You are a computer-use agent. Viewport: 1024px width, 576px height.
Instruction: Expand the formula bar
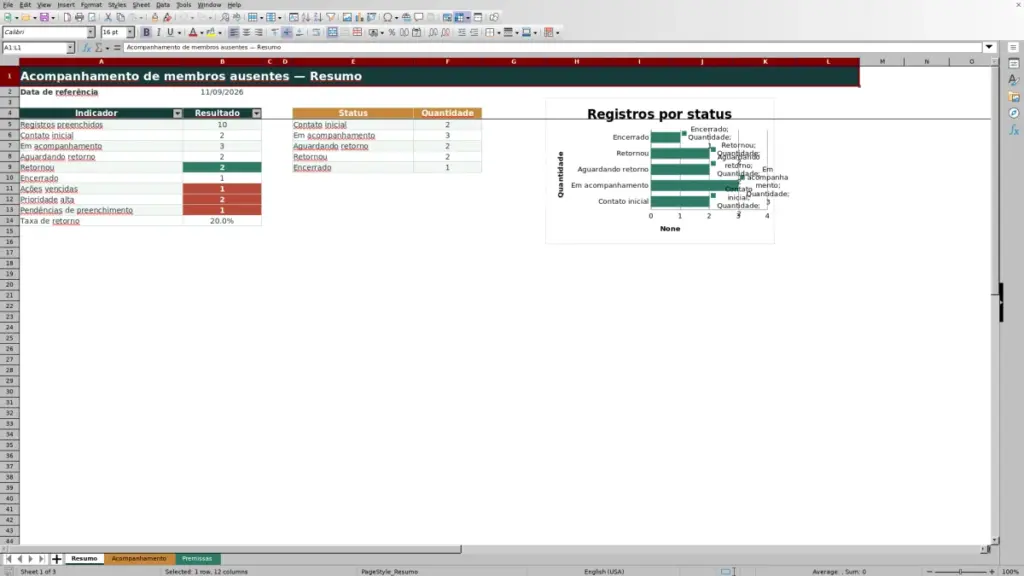pos(989,47)
